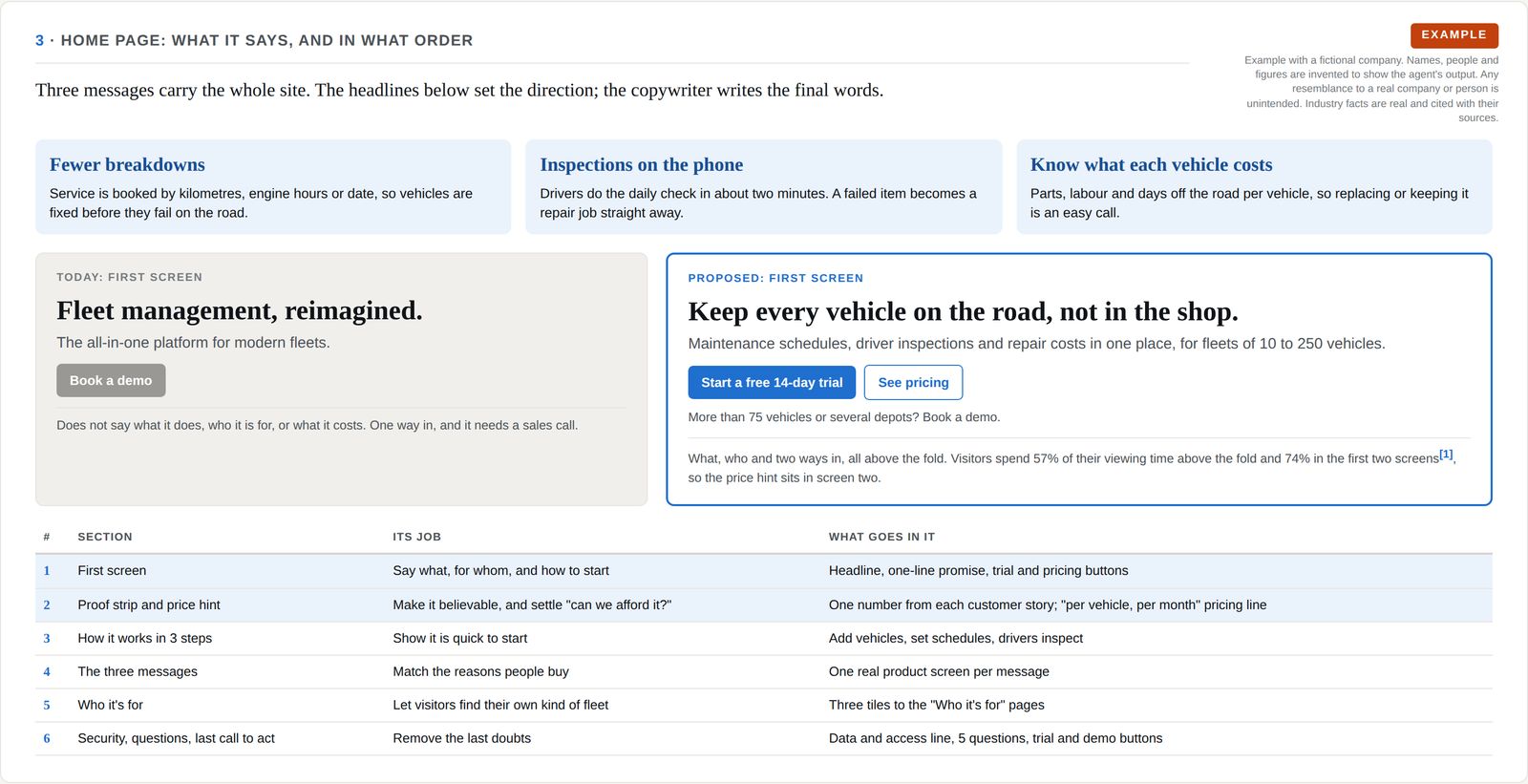
Task: Click "Security, questions, last call to act"
Action: tap(176, 738)
